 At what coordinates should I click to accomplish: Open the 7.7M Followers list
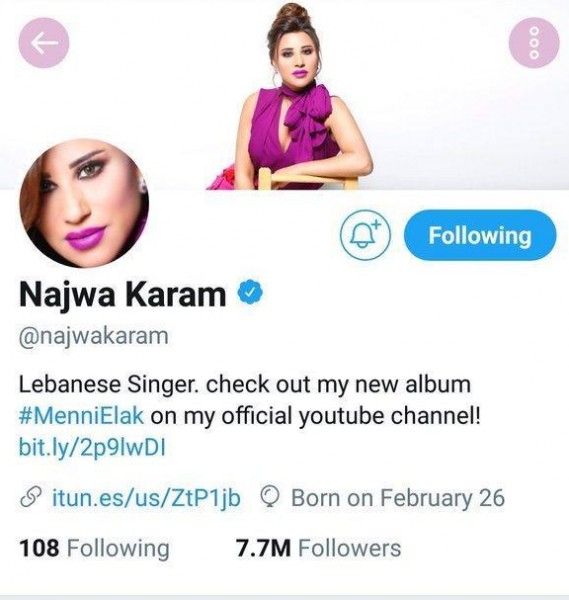[318, 548]
